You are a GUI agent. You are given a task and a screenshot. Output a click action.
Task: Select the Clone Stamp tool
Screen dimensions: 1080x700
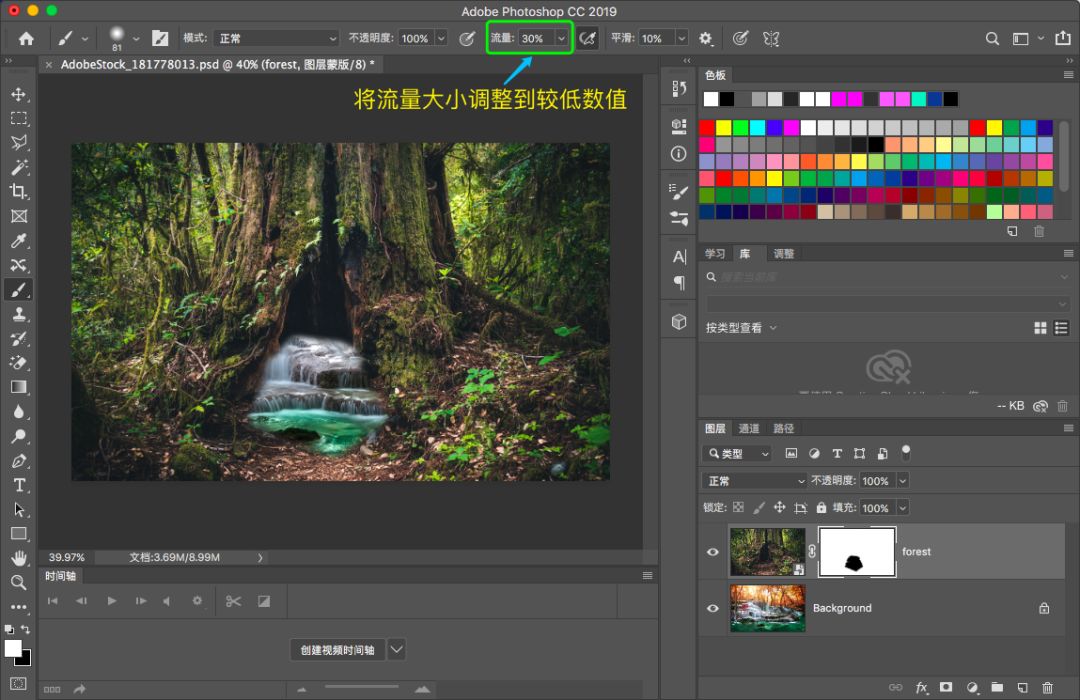pos(18,314)
